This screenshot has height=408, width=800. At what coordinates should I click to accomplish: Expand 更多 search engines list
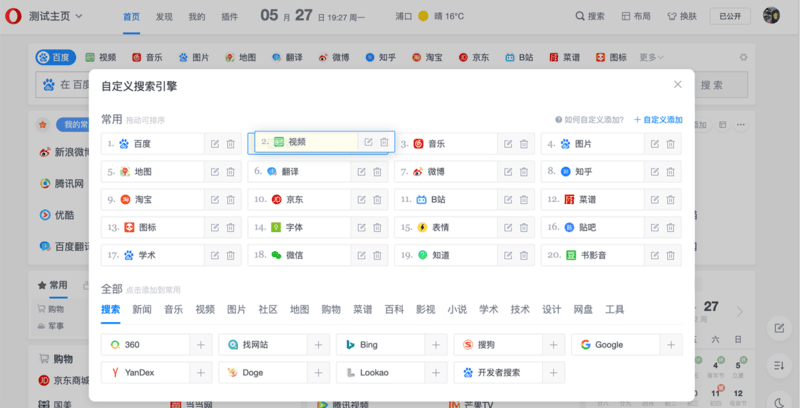(652, 58)
